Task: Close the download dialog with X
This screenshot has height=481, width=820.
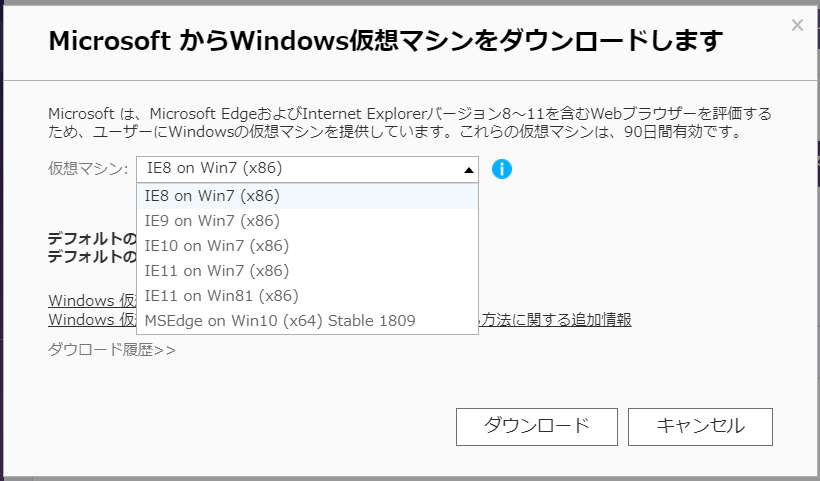Action: point(797,25)
